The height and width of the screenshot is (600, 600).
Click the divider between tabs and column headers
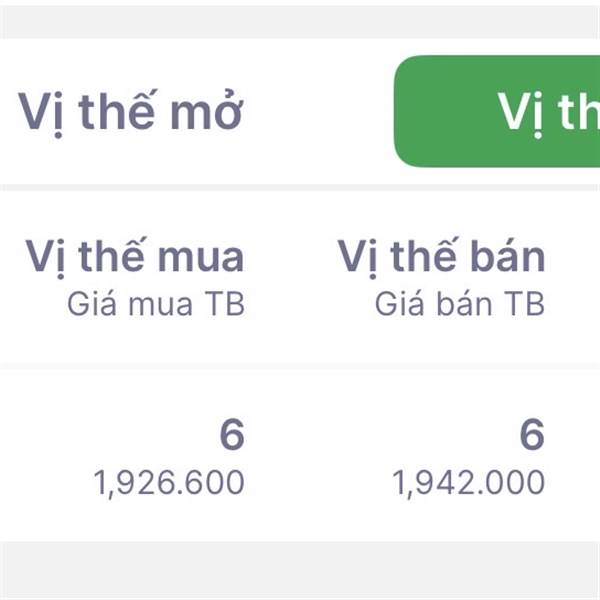pos(300,186)
